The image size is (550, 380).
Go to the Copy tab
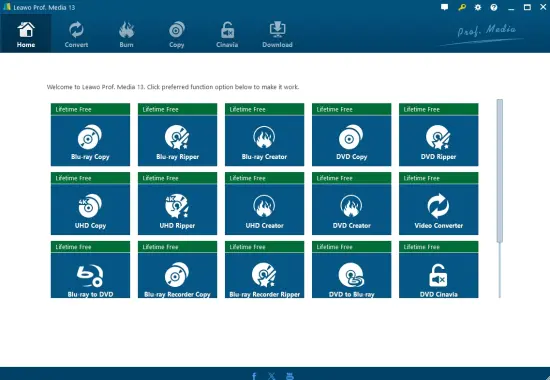point(176,34)
